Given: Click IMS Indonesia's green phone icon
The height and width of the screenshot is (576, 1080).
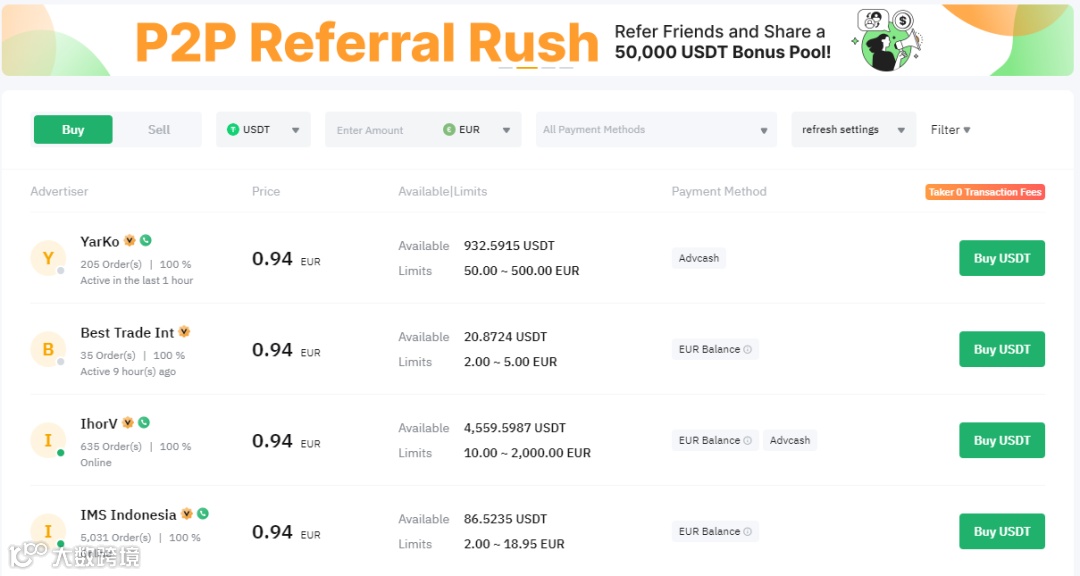Looking at the screenshot, I should coord(203,514).
